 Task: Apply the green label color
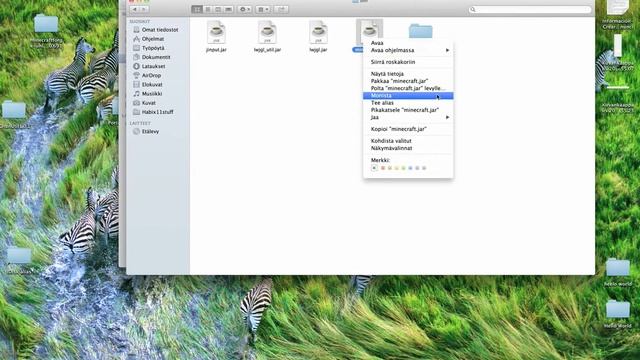pos(404,168)
